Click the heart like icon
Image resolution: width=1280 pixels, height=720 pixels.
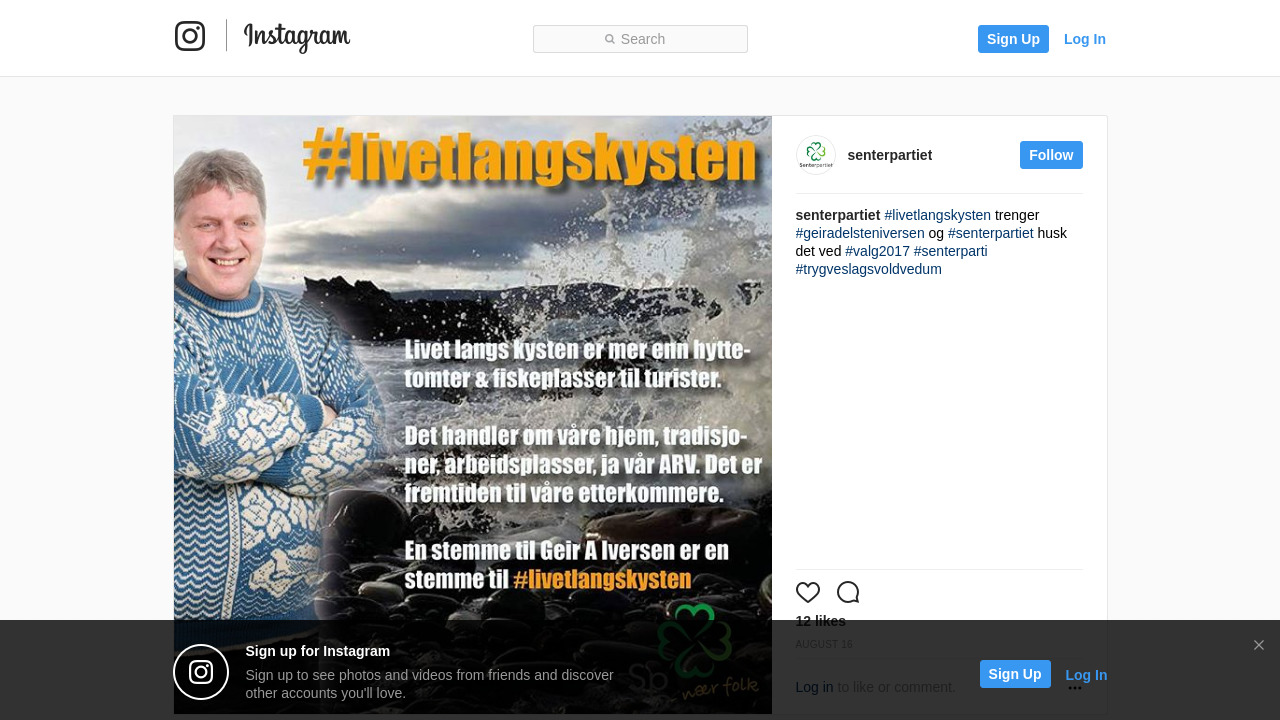click(x=808, y=592)
